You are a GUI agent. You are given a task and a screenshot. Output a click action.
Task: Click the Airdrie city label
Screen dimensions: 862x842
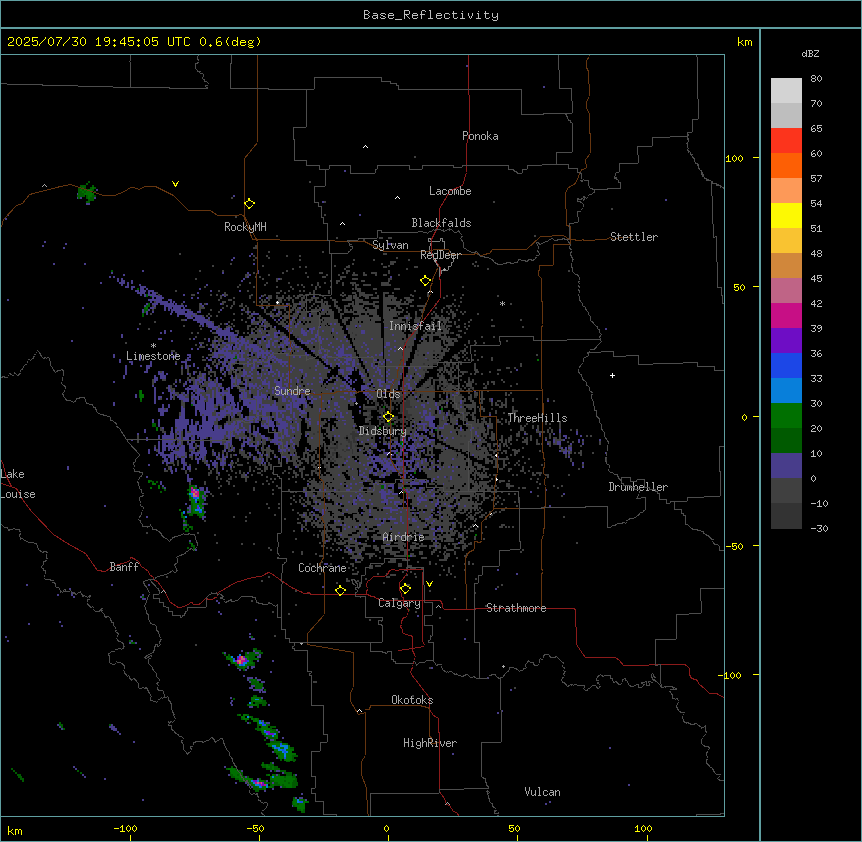(x=403, y=537)
